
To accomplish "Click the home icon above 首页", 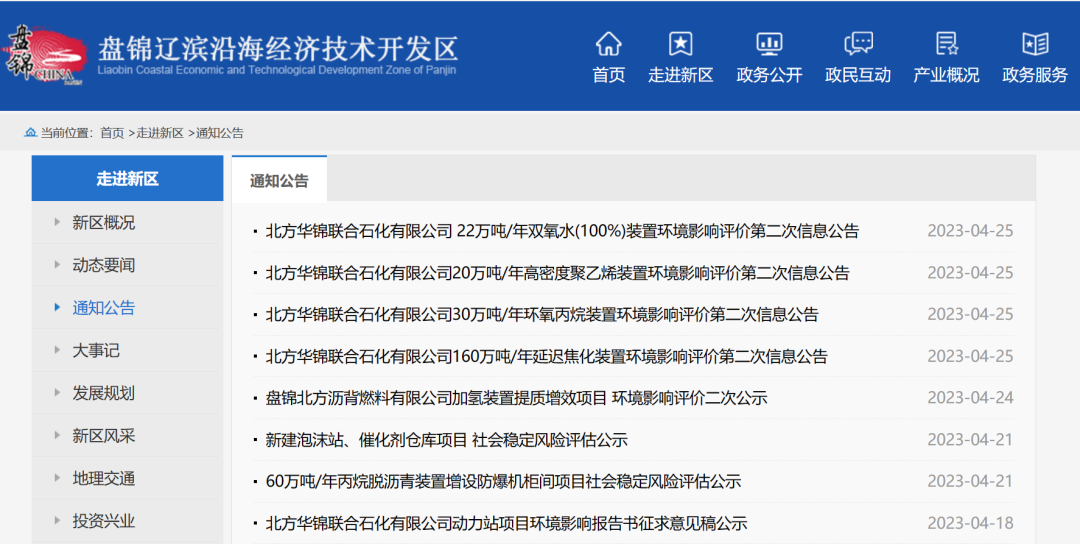I will click(x=608, y=43).
